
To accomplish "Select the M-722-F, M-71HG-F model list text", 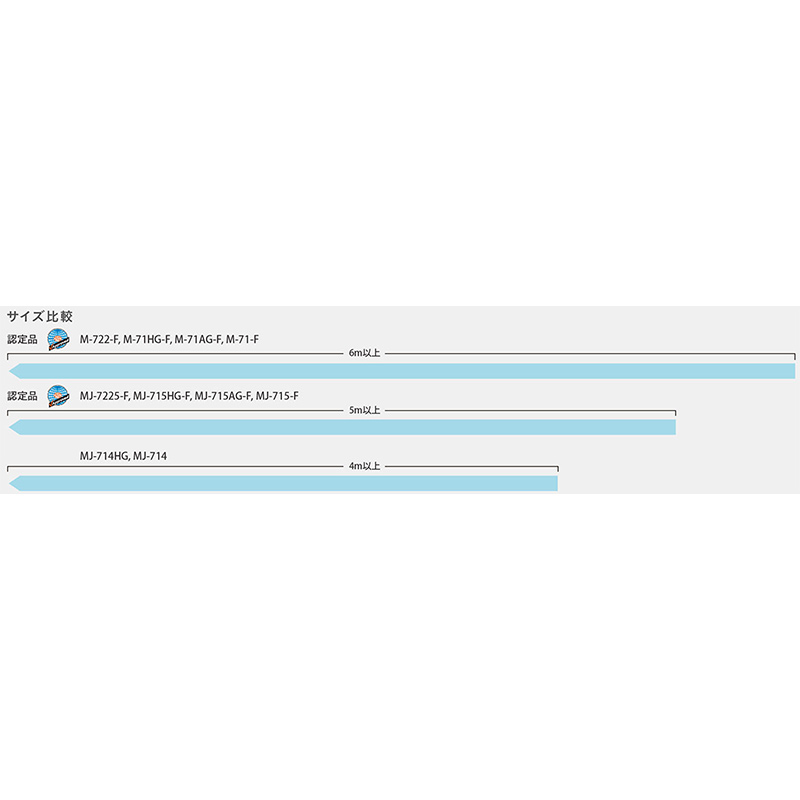I will pyautogui.click(x=169, y=340).
